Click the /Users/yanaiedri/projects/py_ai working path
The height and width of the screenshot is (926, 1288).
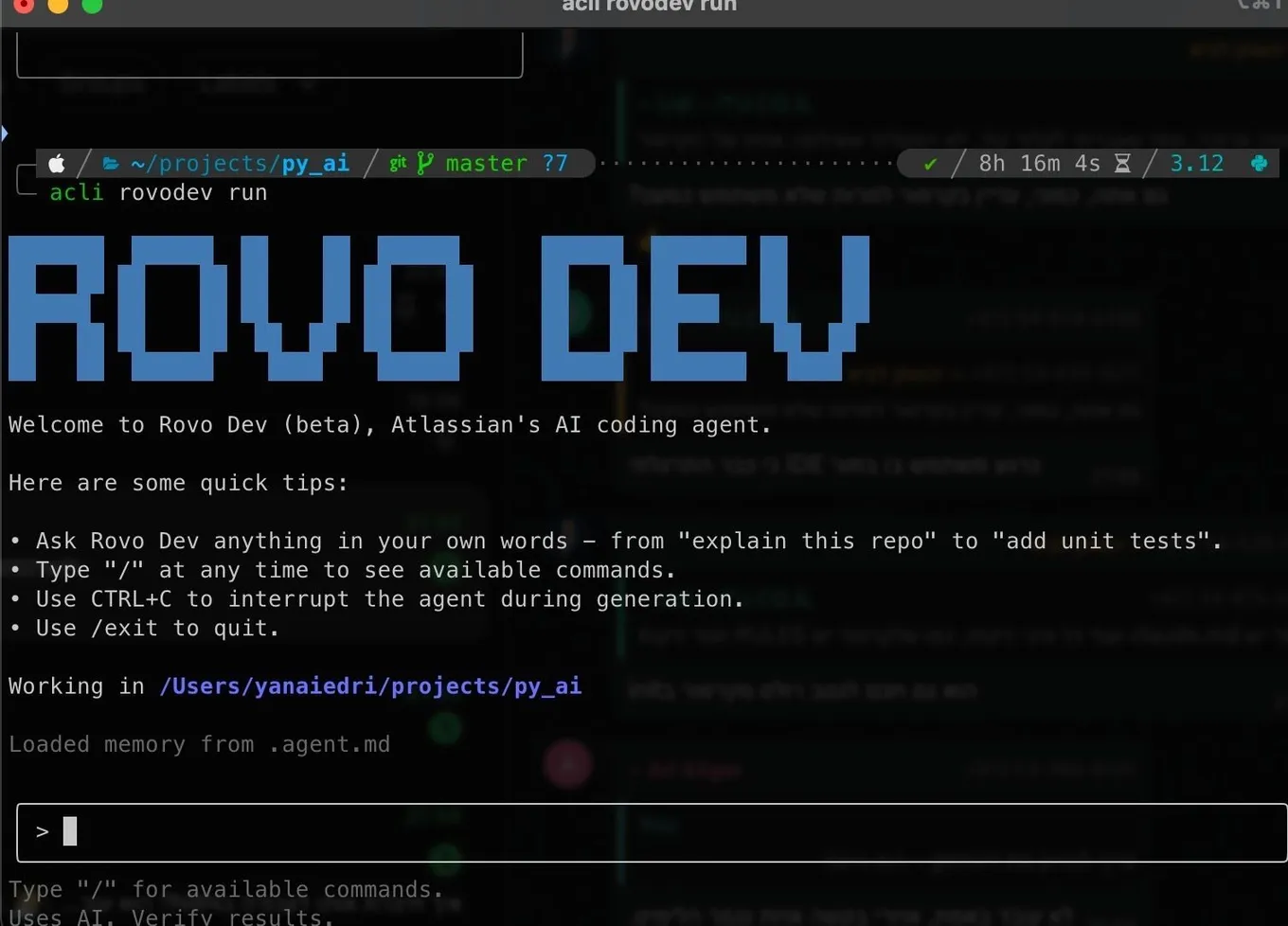point(370,686)
